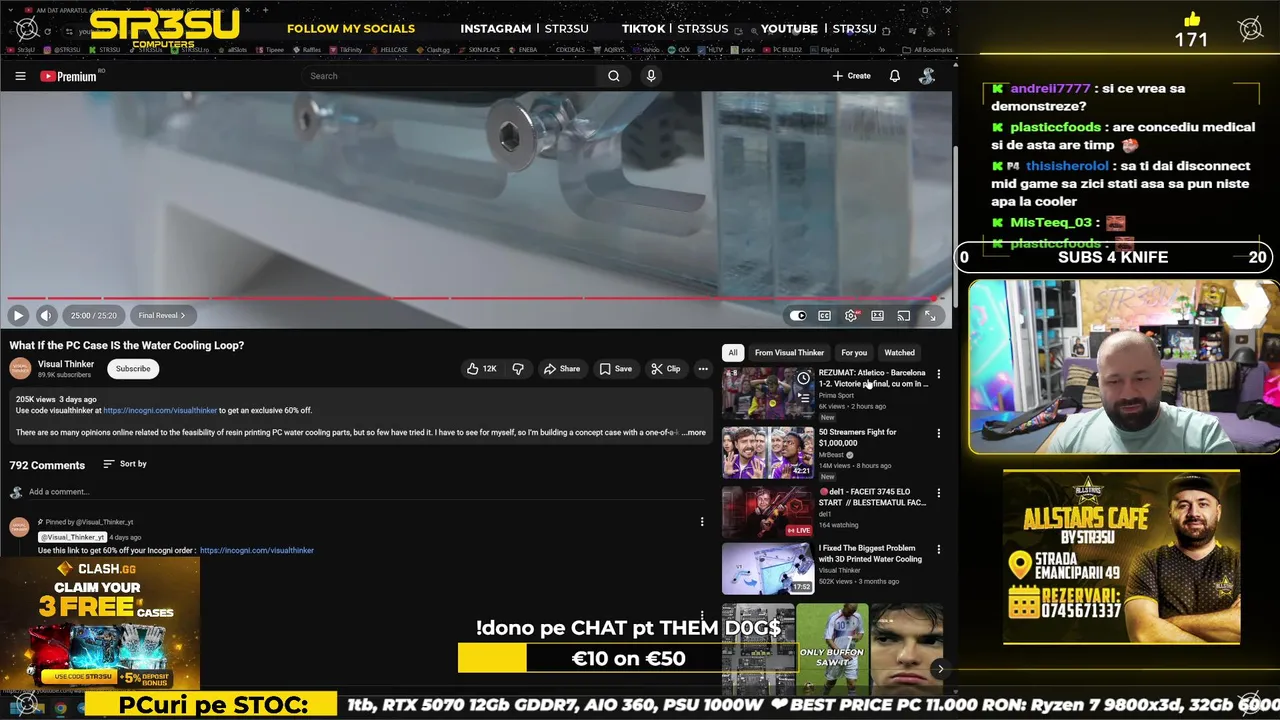Open the ONLY BUFFON SAW IT short
Screen dimensions: 1280x720
pyautogui.click(x=832, y=648)
